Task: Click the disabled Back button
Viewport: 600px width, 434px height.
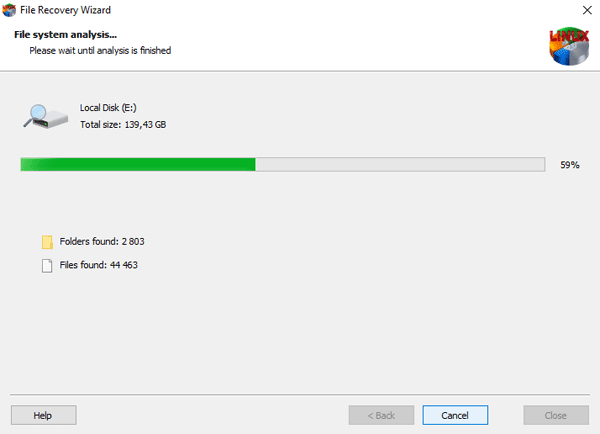Action: pyautogui.click(x=381, y=415)
